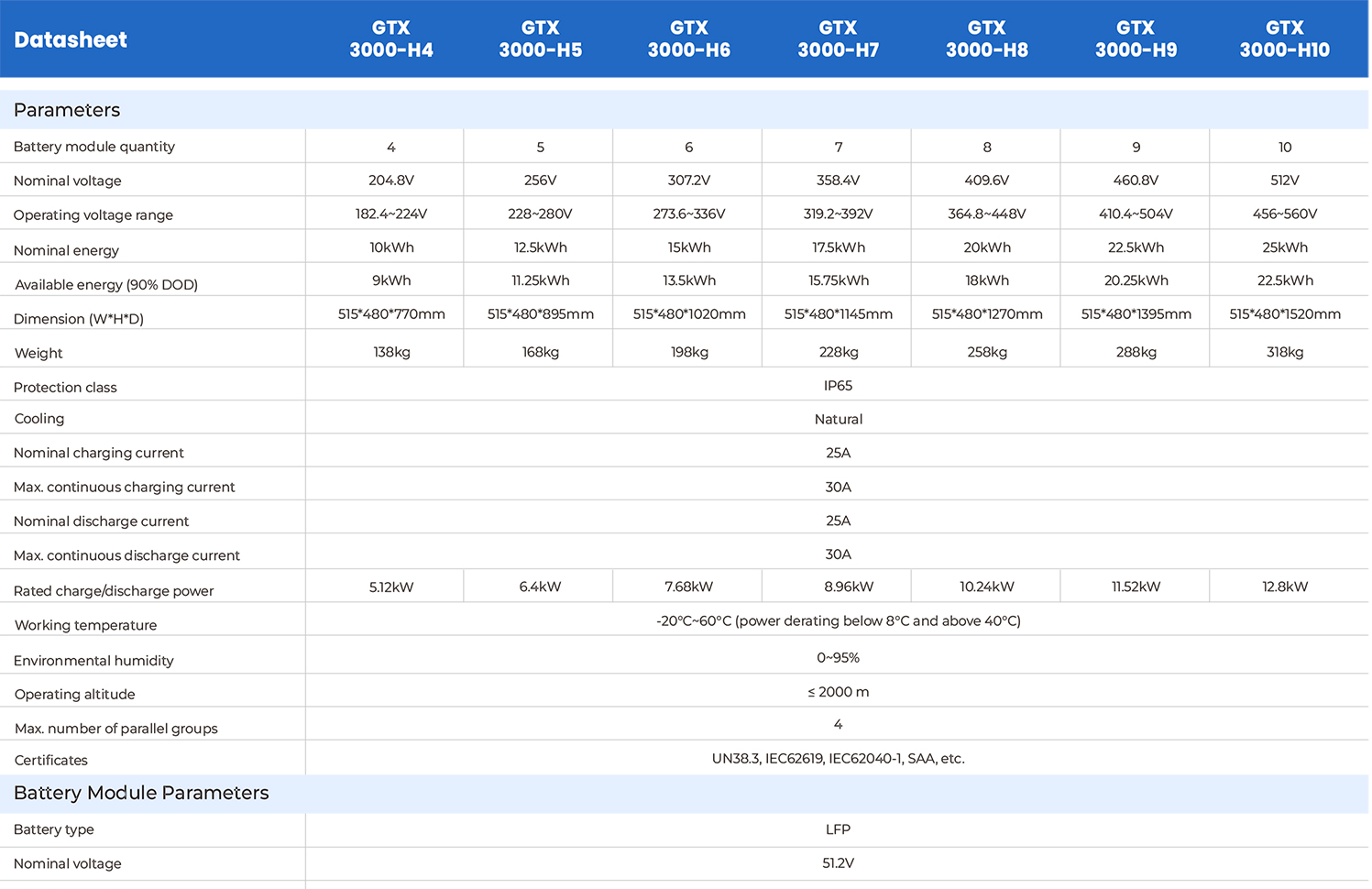Click the Battery module quantity row label
Screen dimensions: 1372x889
[94, 147]
